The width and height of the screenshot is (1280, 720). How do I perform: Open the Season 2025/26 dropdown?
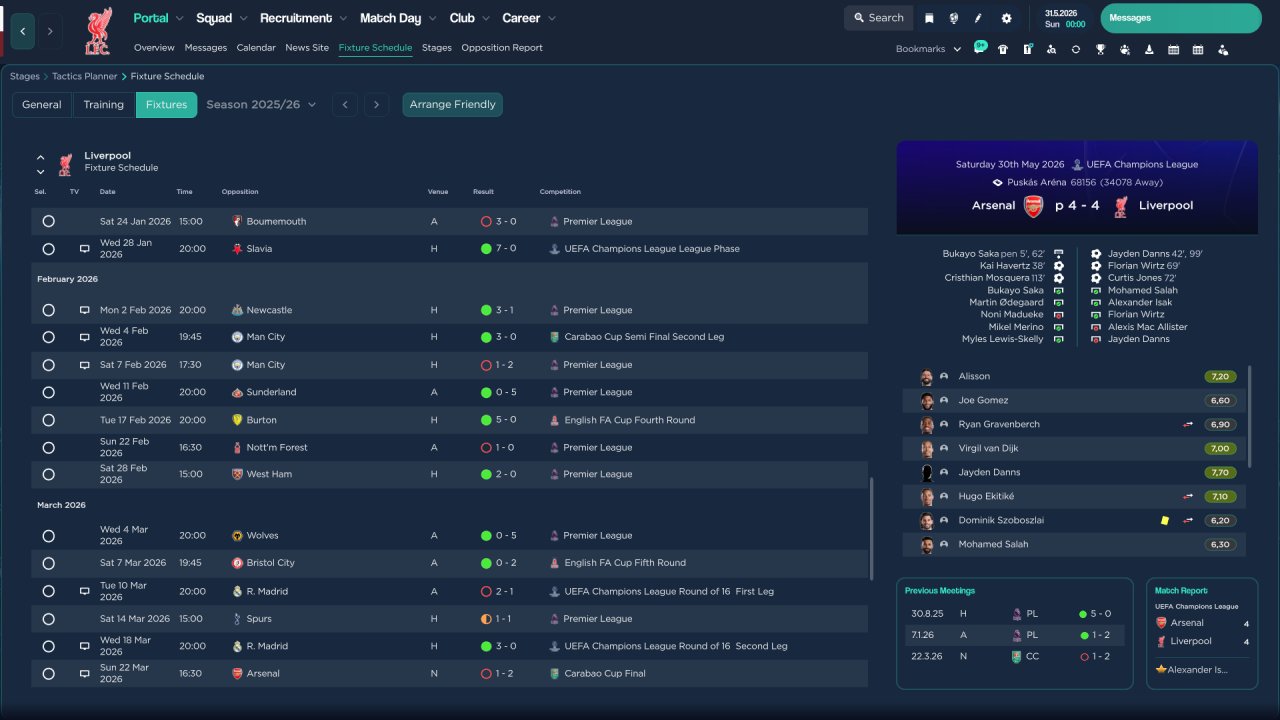coord(261,104)
